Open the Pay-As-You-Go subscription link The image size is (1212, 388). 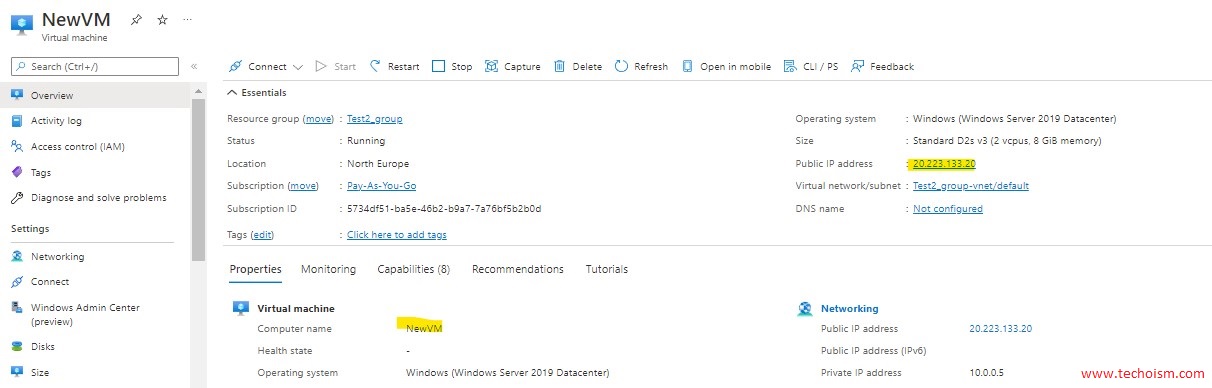[381, 186]
